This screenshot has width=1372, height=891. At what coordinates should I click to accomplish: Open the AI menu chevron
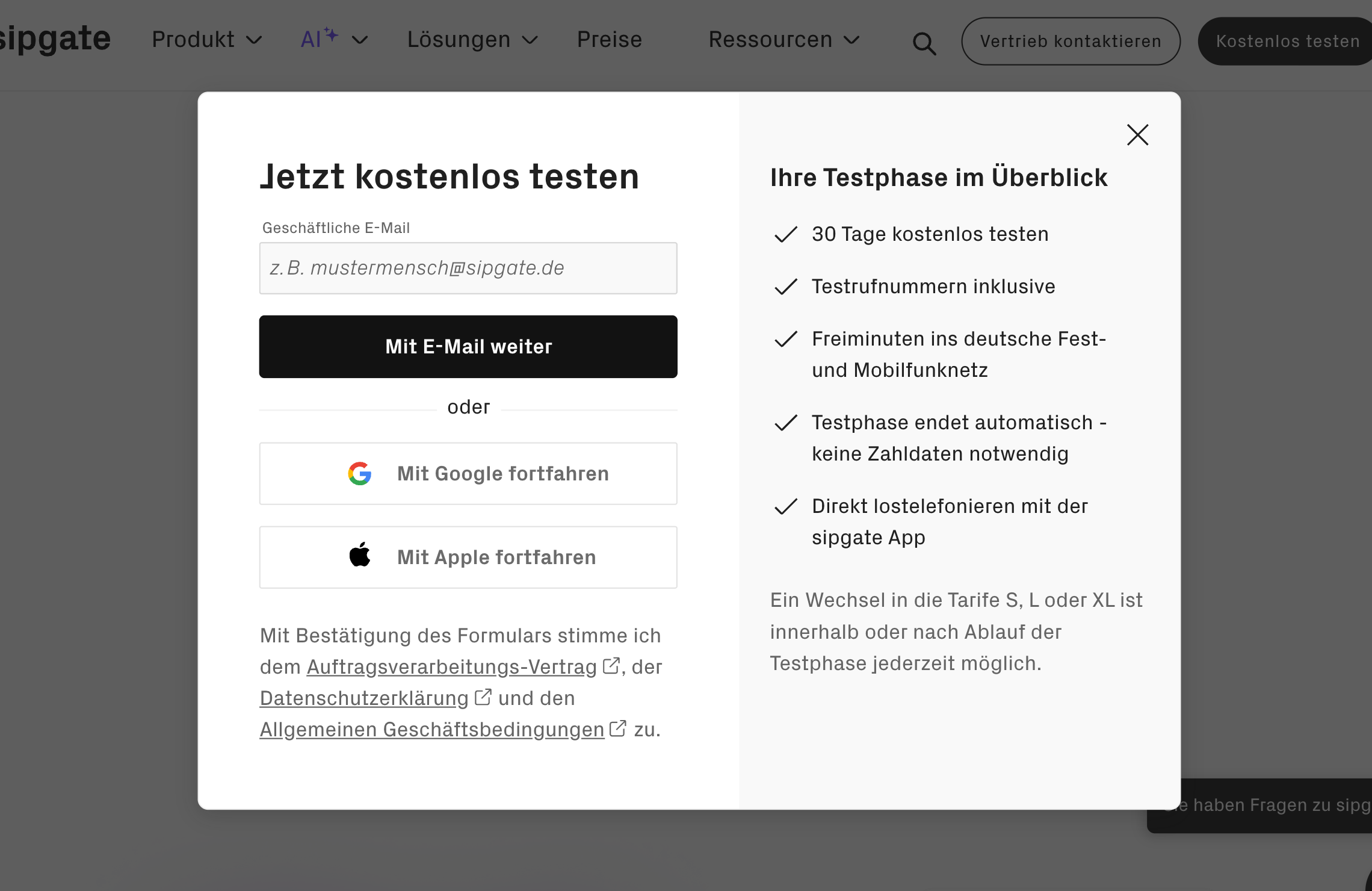pos(360,40)
